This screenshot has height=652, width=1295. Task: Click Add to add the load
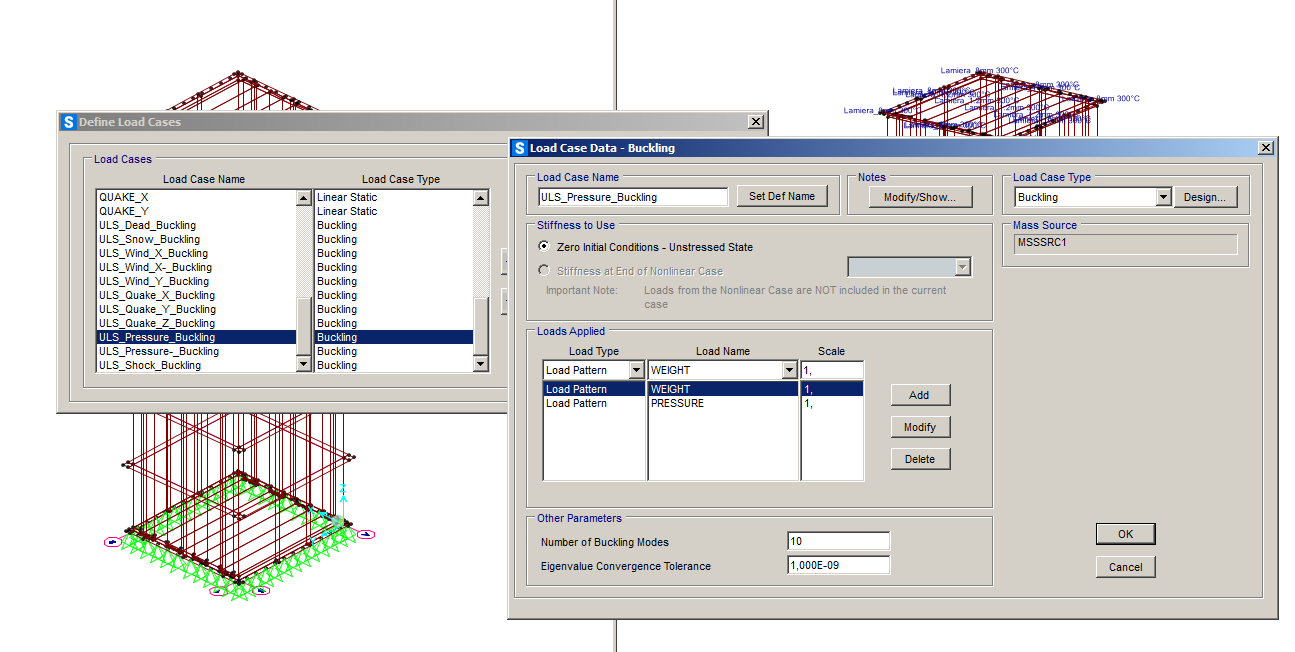point(919,395)
